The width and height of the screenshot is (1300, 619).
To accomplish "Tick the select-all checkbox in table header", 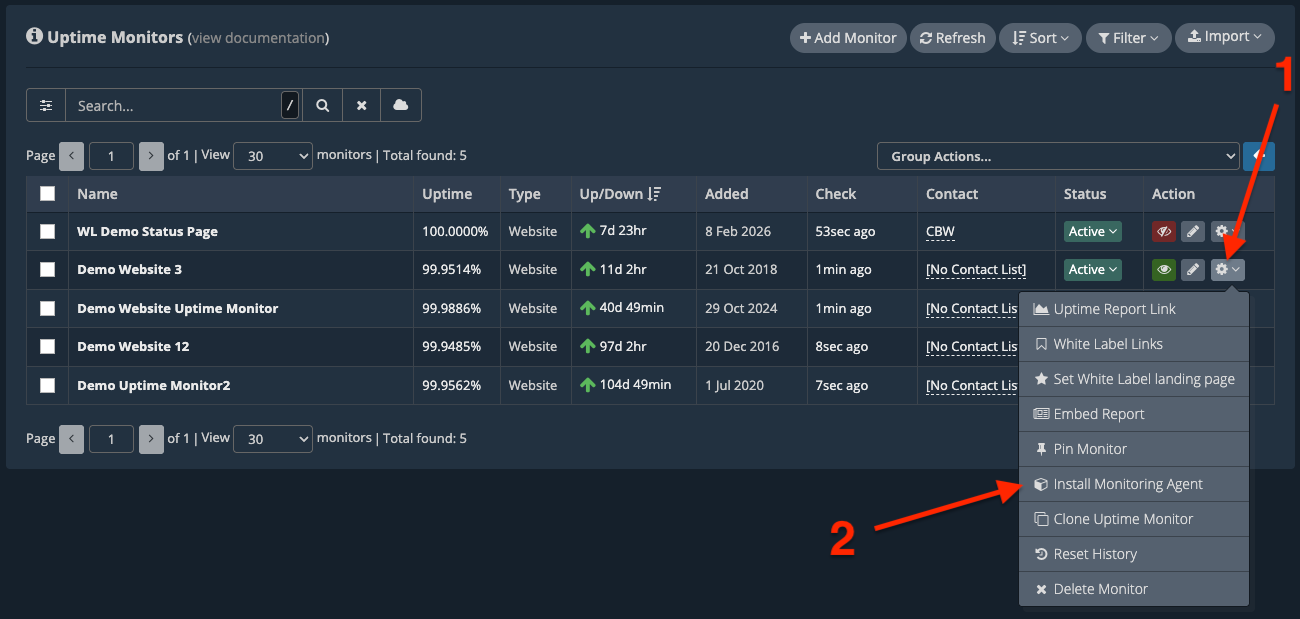I will (47, 194).
